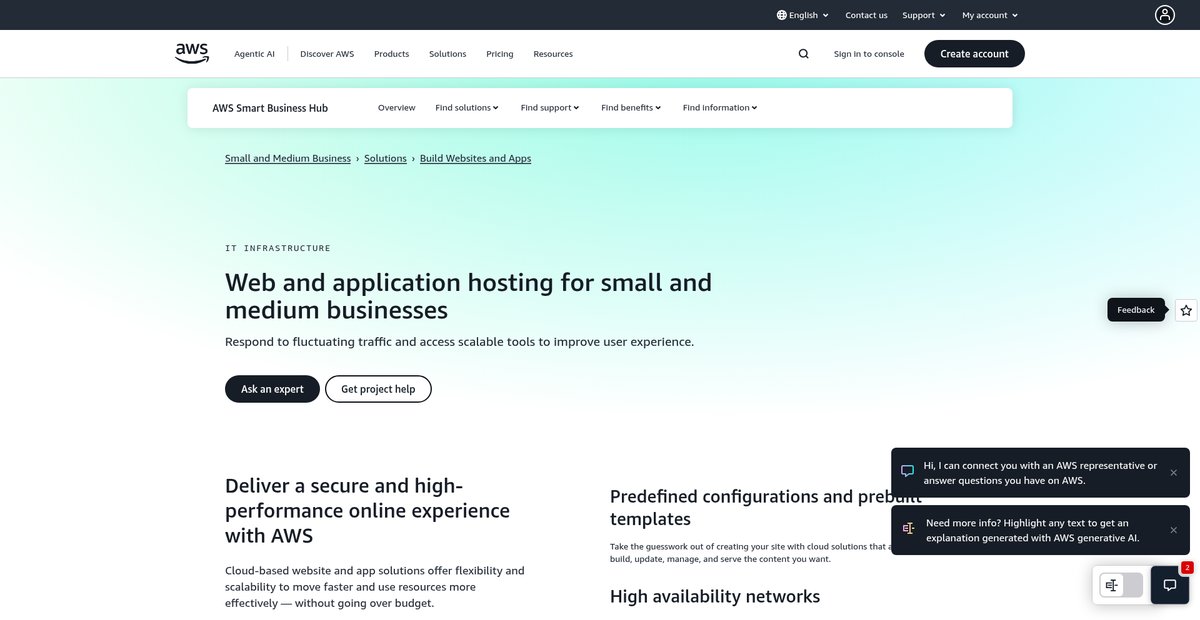Image resolution: width=1200 pixels, height=620 pixels.
Task: Open the Resources menu
Action: [553, 54]
